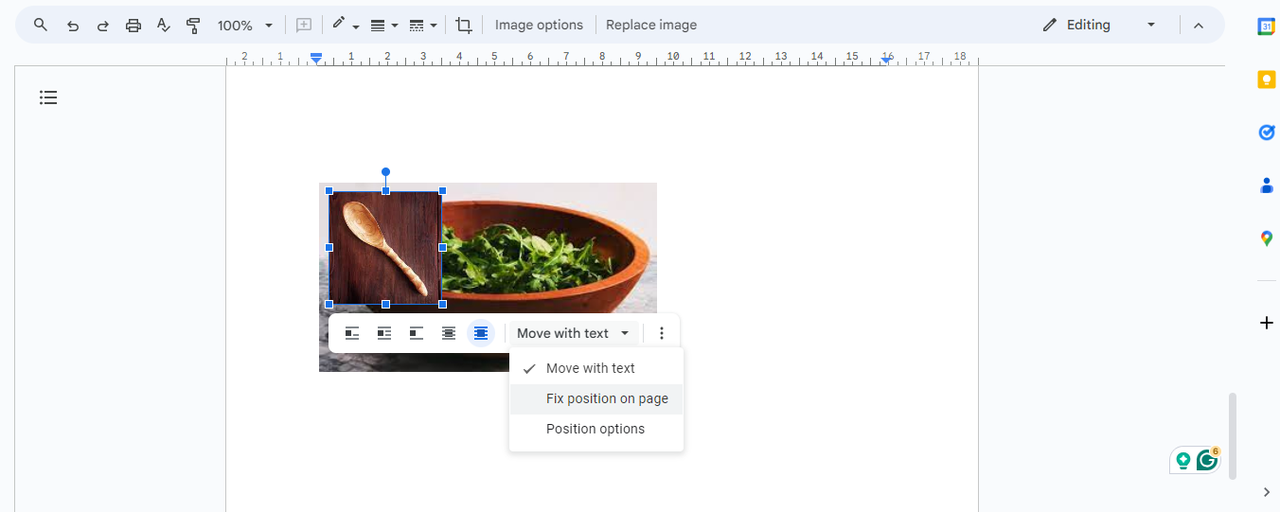Click the search magnifier icon in the toolbar
The width and height of the screenshot is (1280, 512).
point(41,25)
